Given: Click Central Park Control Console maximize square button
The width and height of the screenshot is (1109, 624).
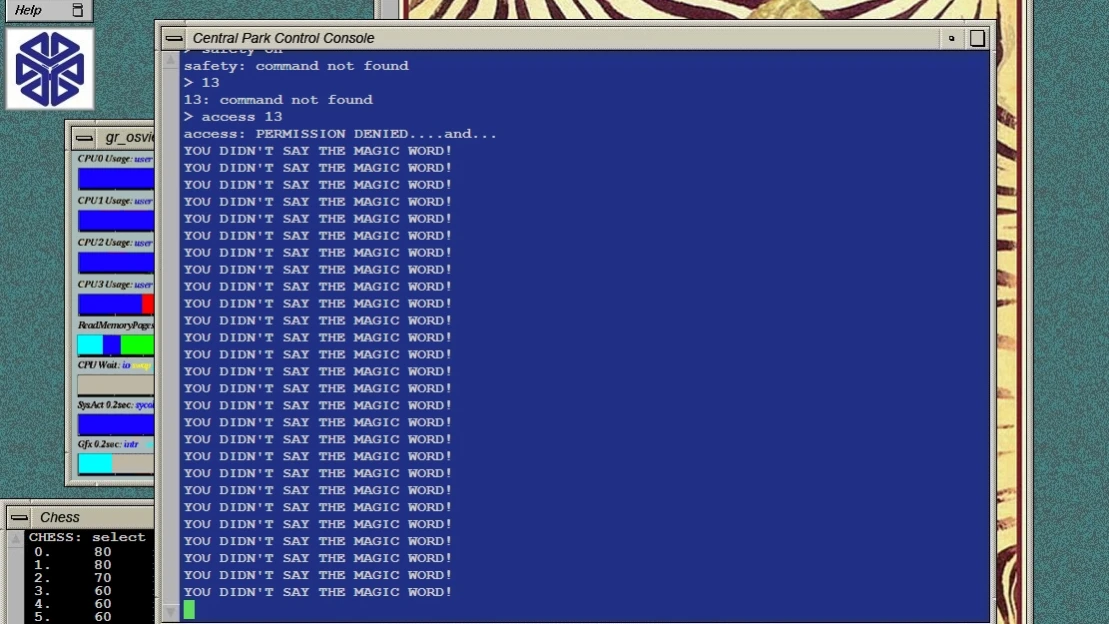Looking at the screenshot, I should click(977, 38).
